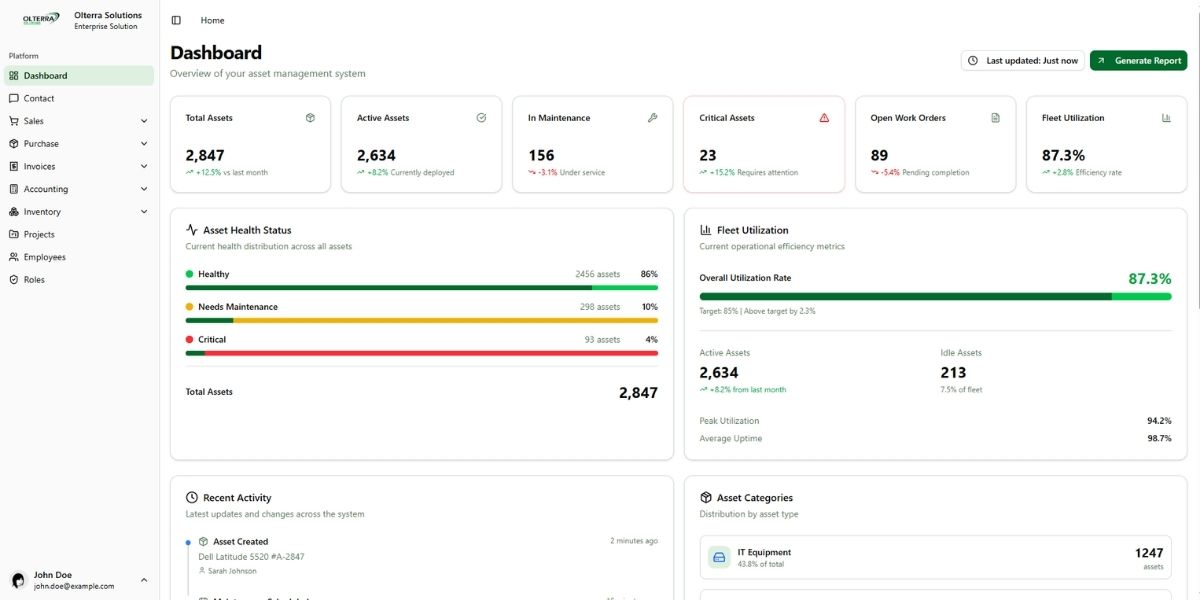Open the IT Equipment category row
The width and height of the screenshot is (1200, 600).
(935, 558)
